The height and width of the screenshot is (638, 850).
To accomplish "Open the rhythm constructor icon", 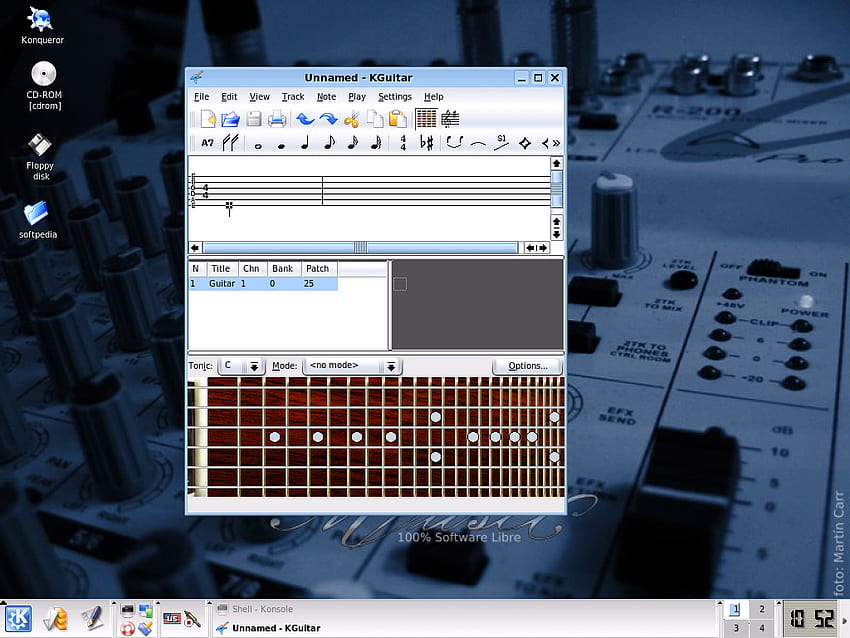I will (231, 143).
